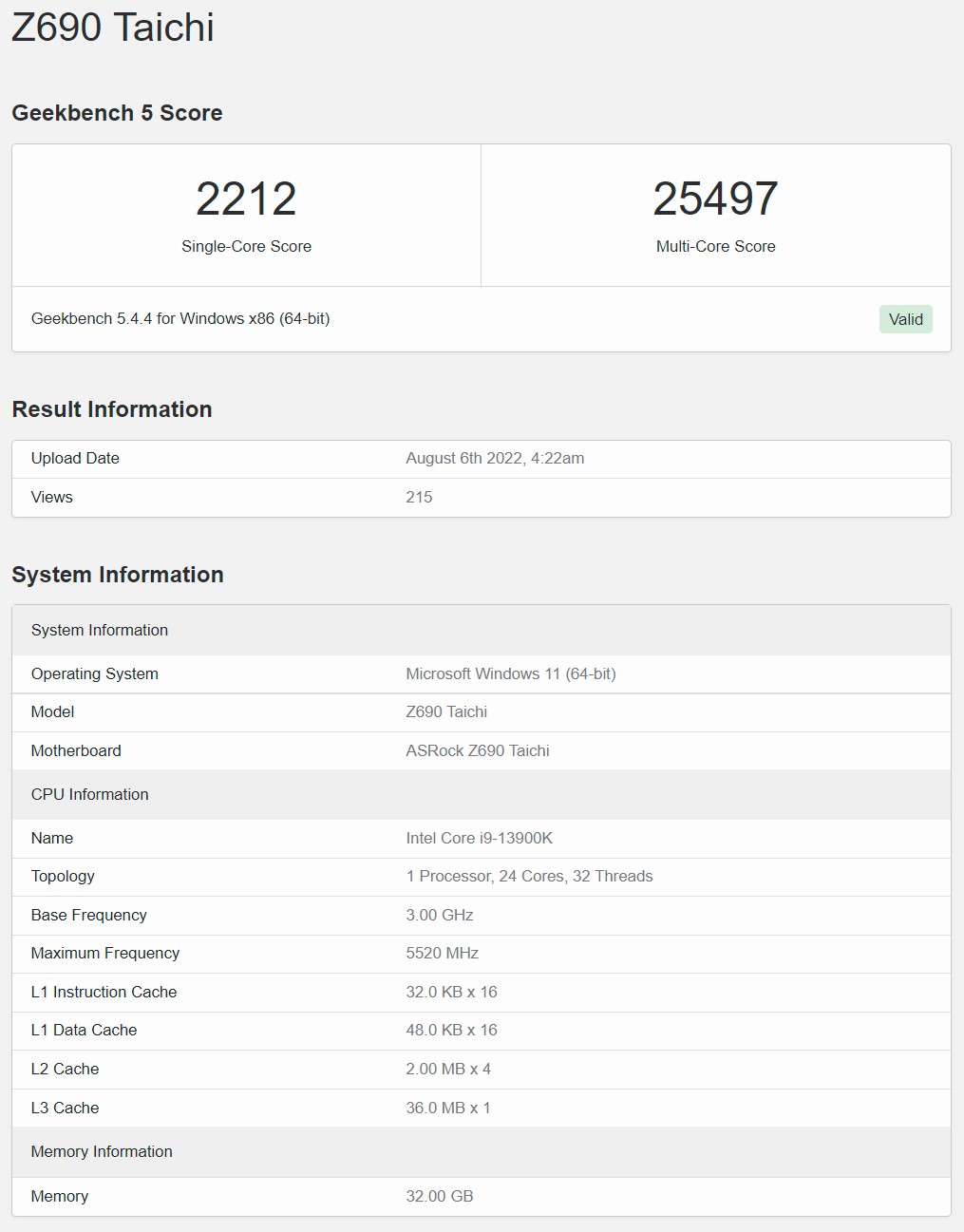Select the multi-core score value 25497
964x1232 pixels.
tap(715, 199)
